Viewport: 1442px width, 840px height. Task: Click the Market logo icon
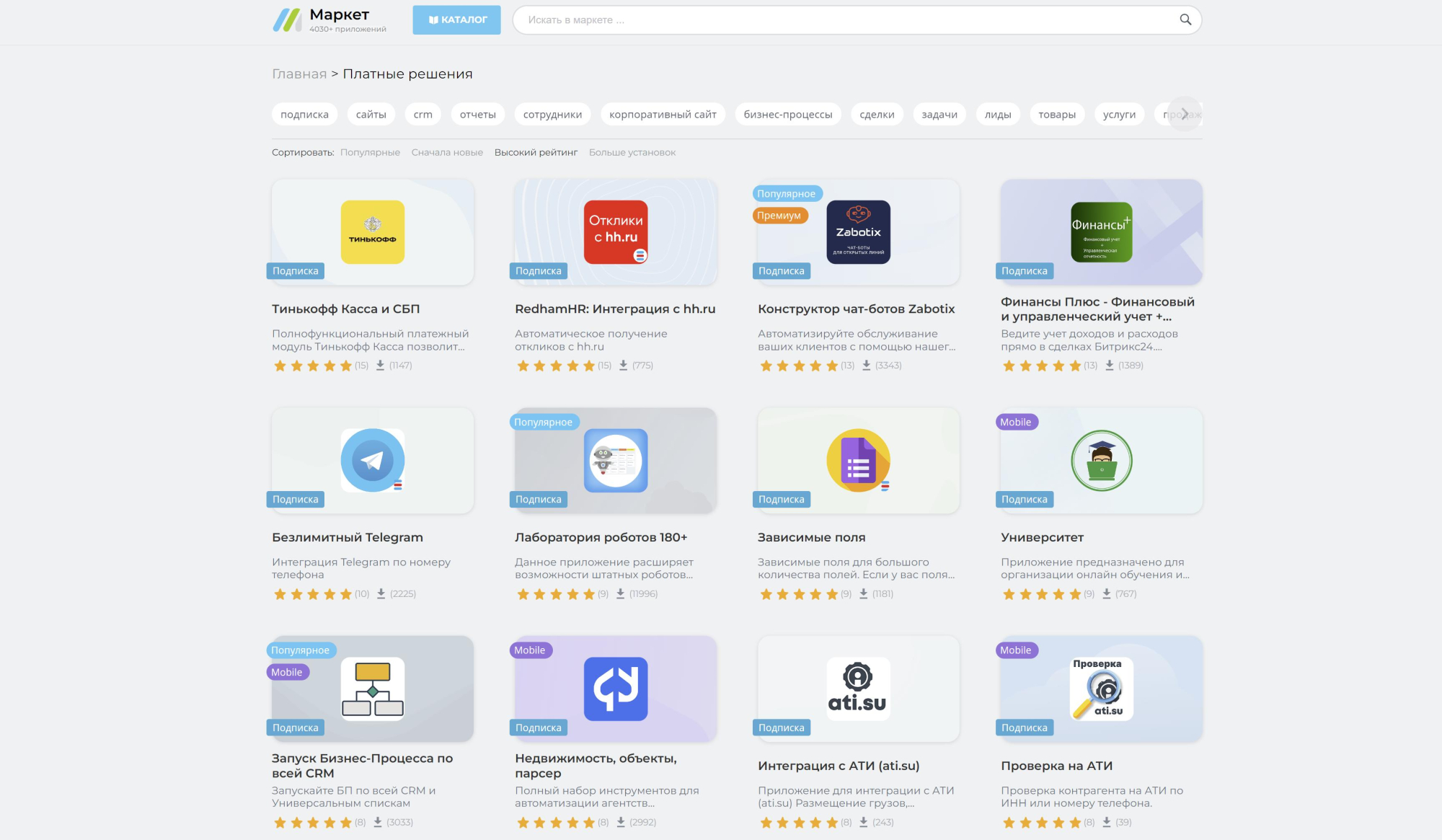287,19
